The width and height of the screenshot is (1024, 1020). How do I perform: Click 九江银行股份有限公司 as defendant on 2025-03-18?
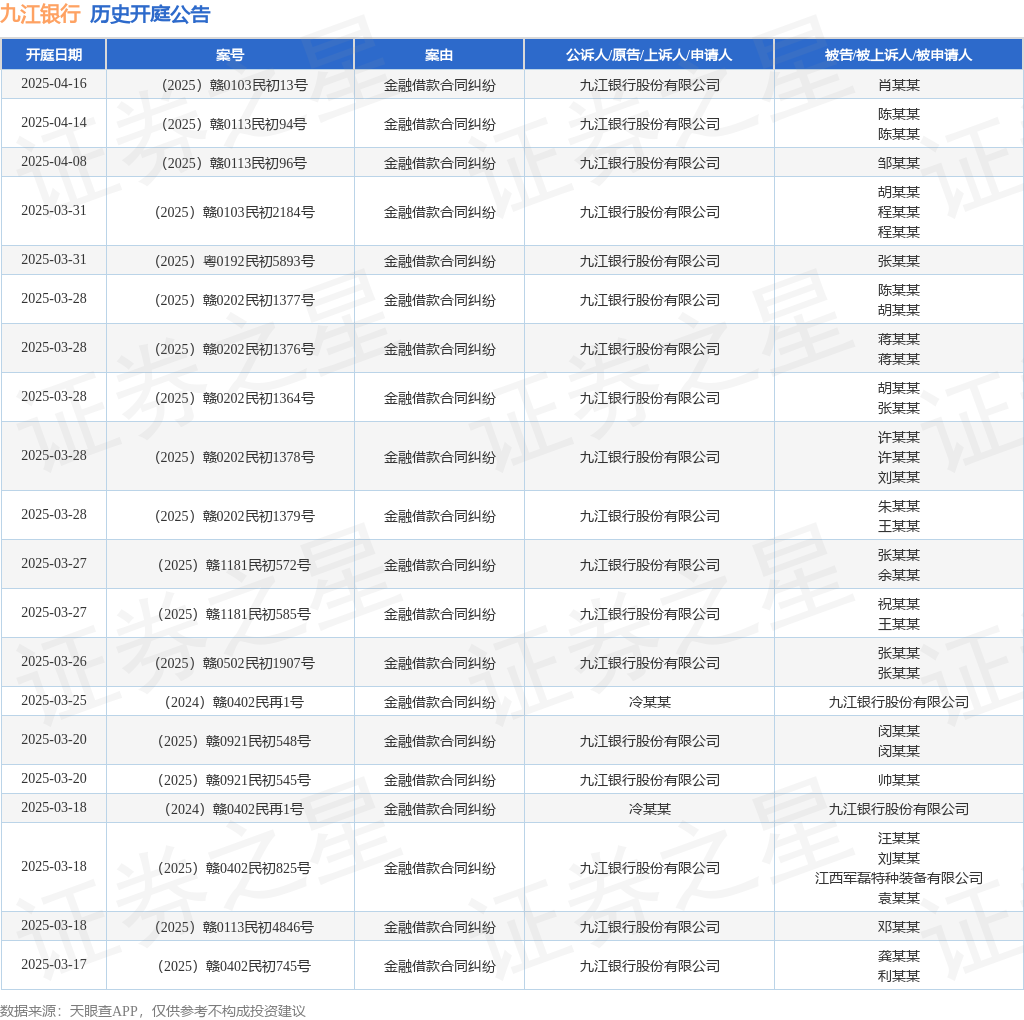point(899,809)
